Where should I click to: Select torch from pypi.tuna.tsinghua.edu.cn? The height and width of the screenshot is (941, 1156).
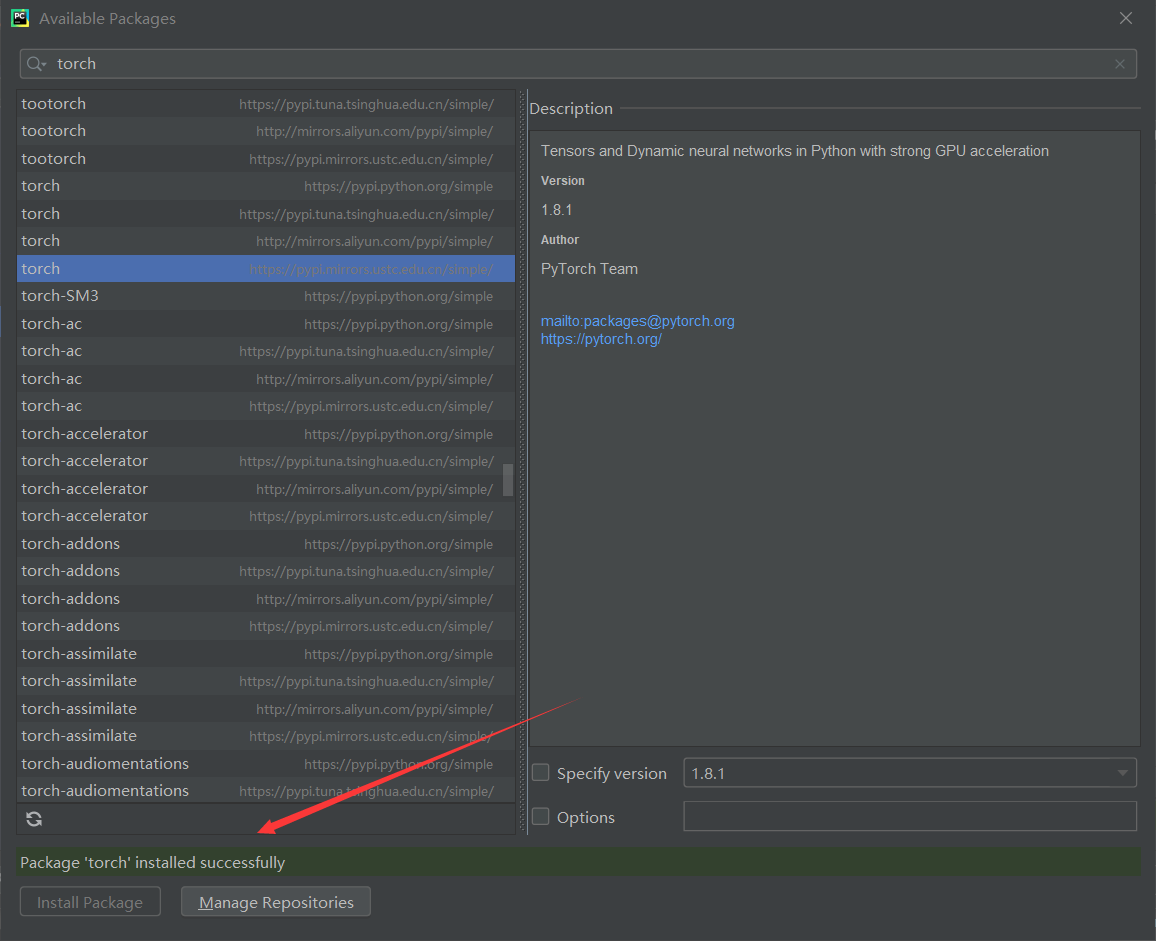tap(265, 214)
